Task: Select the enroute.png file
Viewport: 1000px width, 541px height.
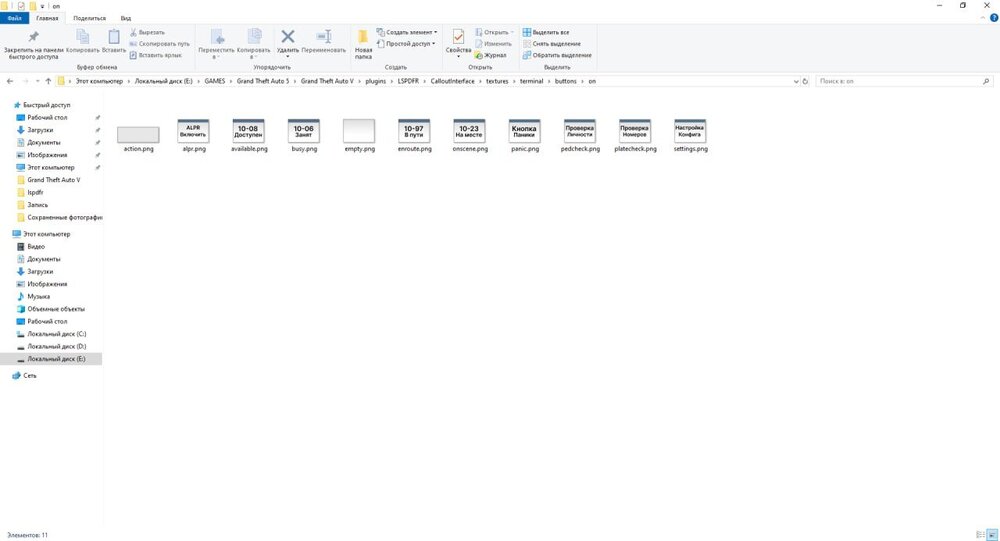Action: tap(415, 135)
